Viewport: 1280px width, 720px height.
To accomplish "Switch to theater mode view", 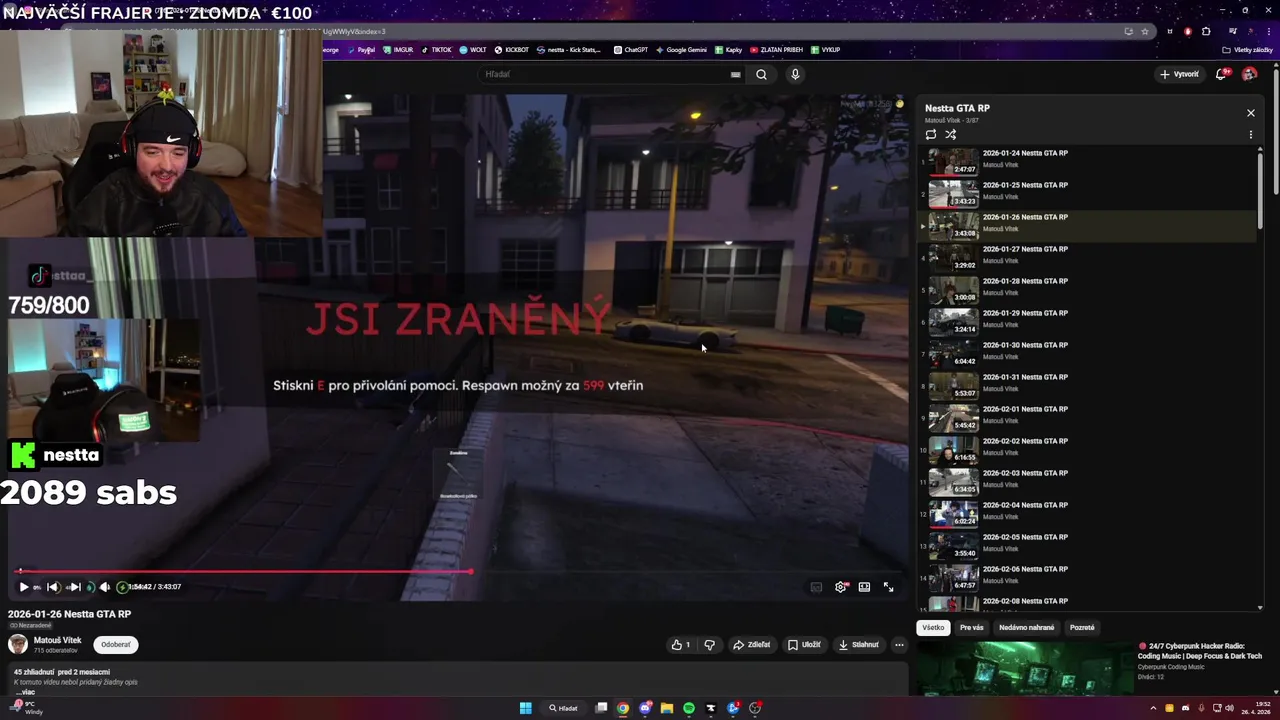I will coord(864,587).
